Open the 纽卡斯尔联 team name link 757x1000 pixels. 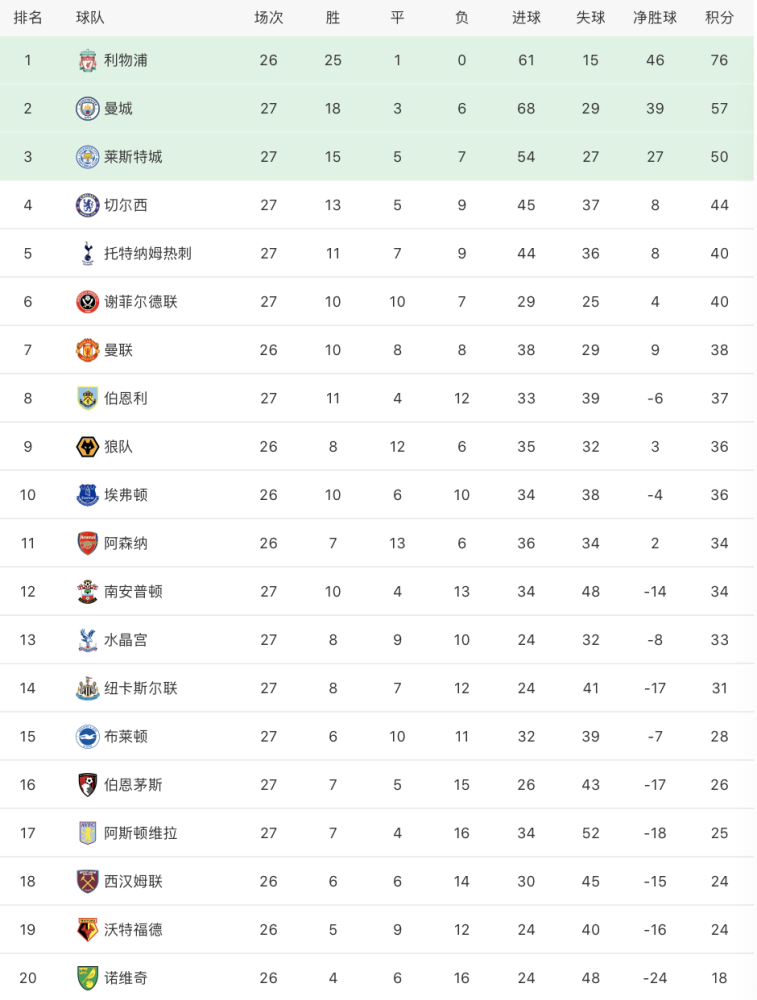pos(141,688)
